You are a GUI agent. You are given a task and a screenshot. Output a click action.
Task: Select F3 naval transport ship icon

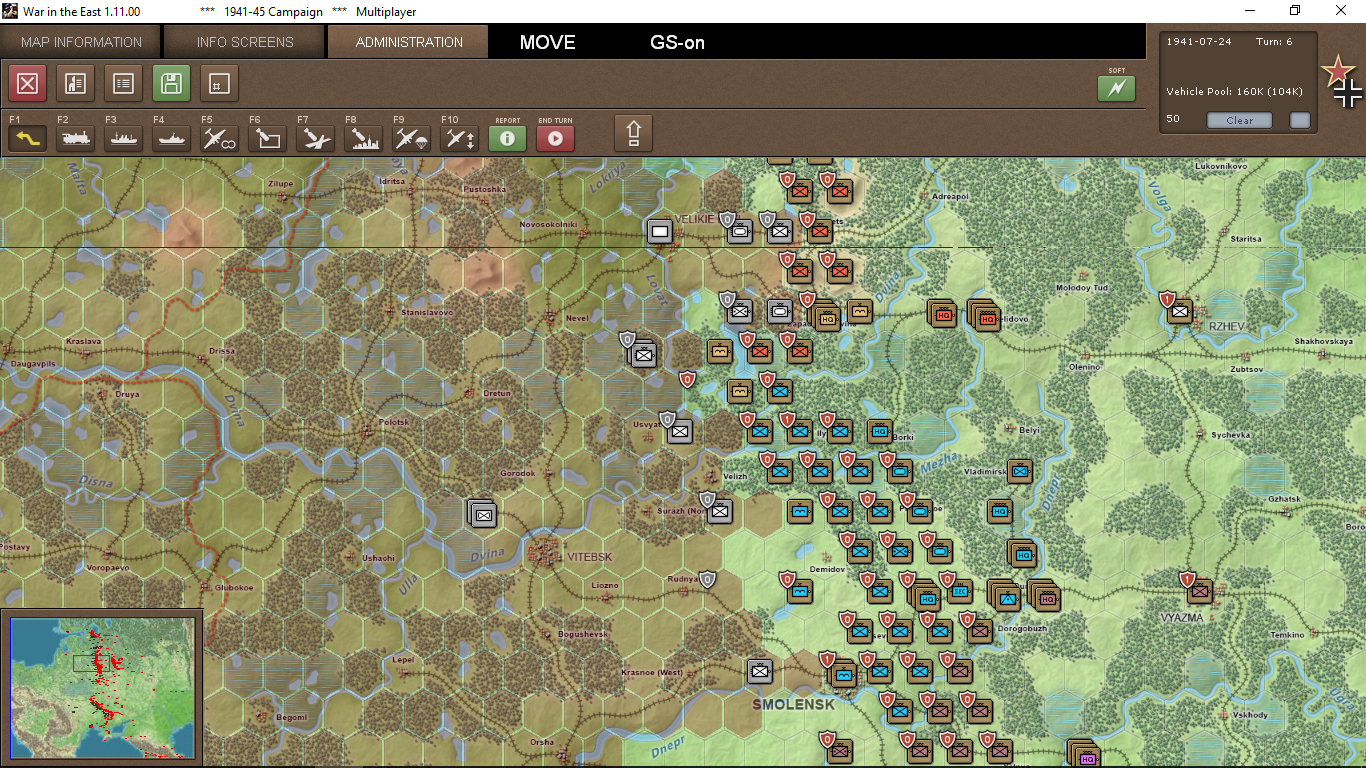pos(124,139)
